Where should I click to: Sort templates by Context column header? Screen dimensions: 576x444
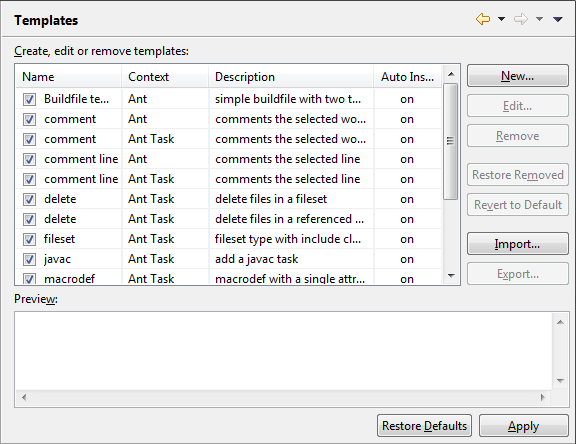click(x=165, y=77)
